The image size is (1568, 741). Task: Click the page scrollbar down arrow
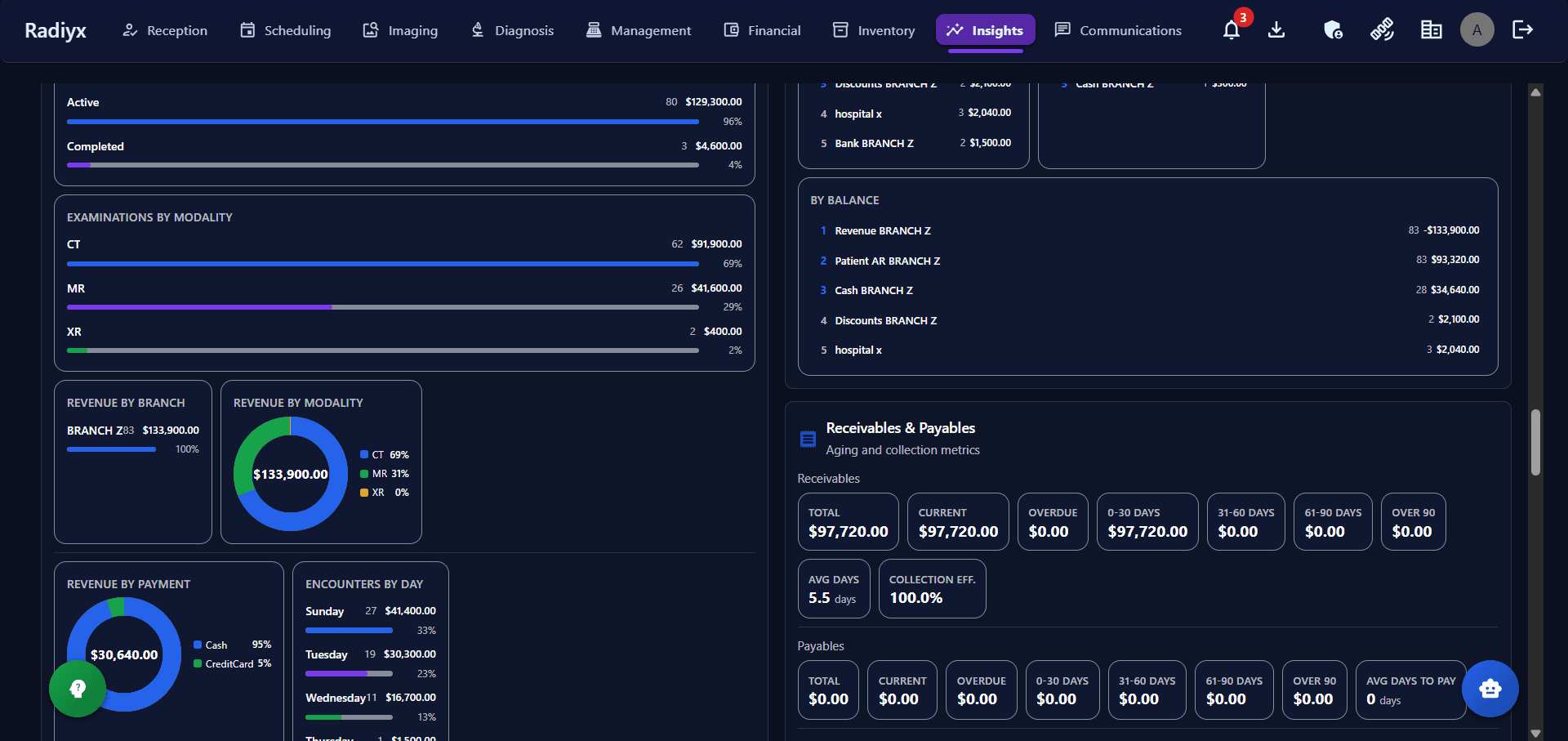(x=1535, y=734)
